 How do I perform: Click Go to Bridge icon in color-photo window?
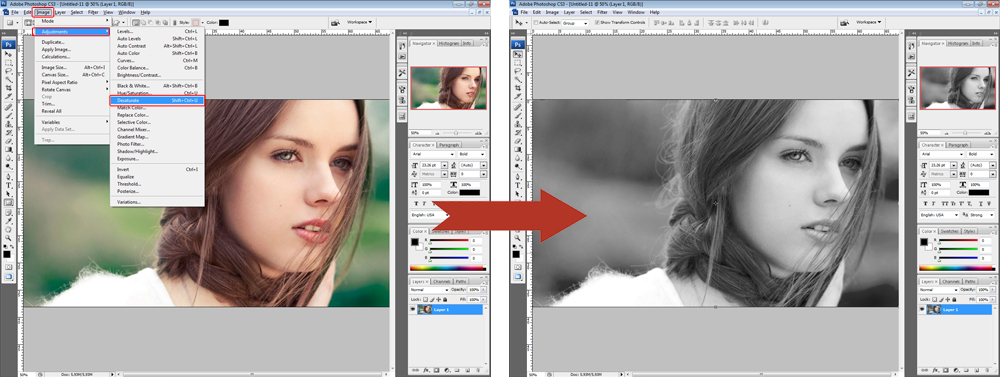[335, 22]
